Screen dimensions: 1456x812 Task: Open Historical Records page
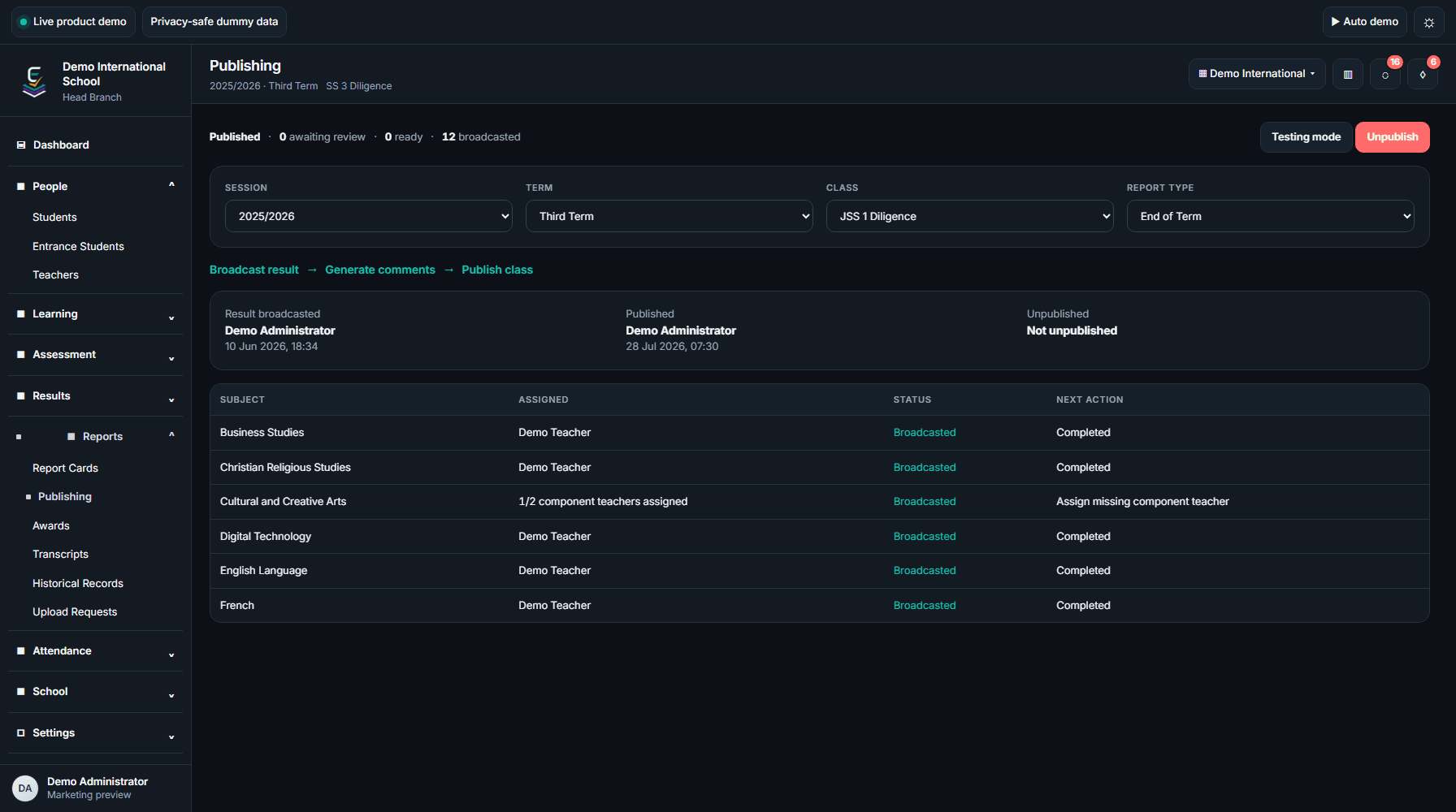pos(78,583)
